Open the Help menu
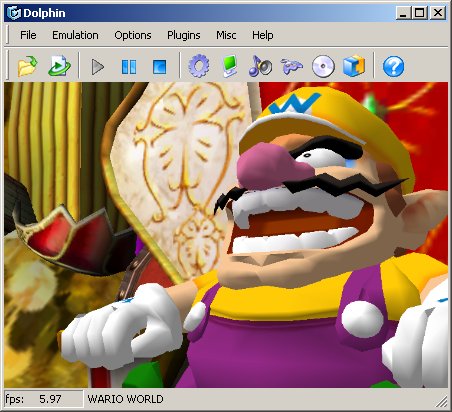The image size is (452, 412). point(263,35)
